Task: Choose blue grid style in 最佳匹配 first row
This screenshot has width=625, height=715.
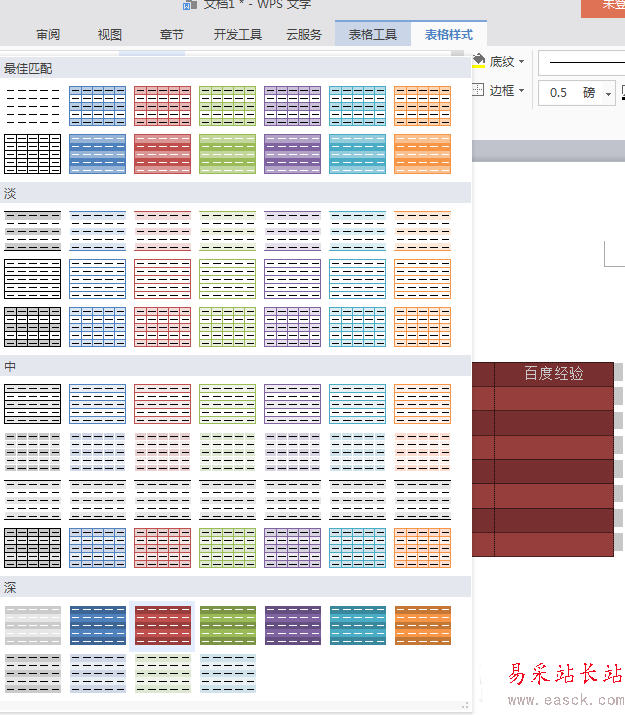Action: pos(98,106)
